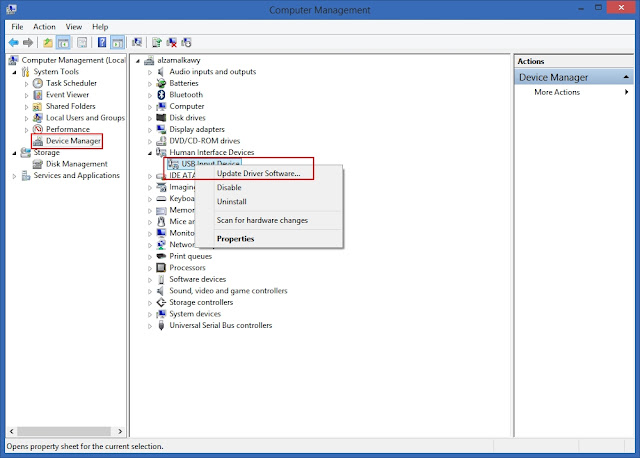Image resolution: width=640 pixels, height=458 pixels.
Task: Select Computer Management (Local) root node
Action: click(73, 60)
